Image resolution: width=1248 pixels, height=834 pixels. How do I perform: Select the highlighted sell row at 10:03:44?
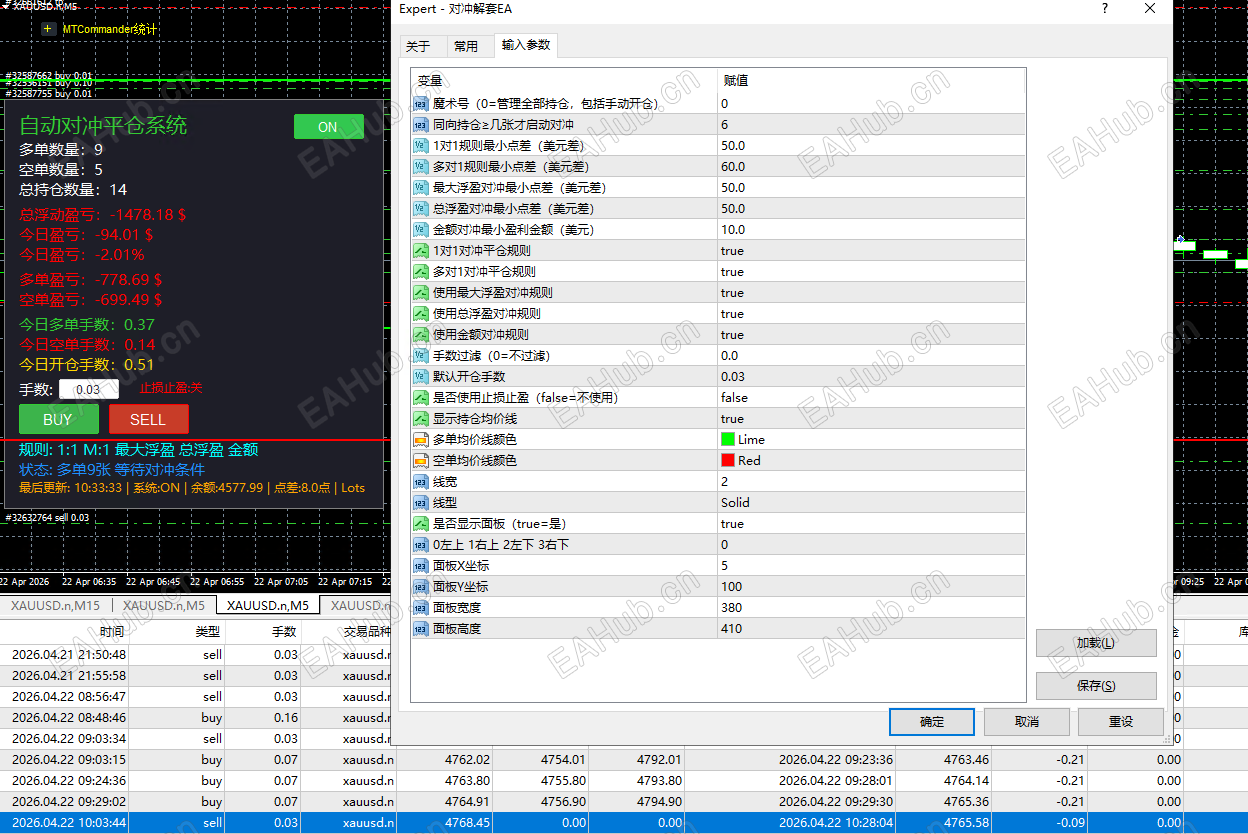[x=624, y=823]
